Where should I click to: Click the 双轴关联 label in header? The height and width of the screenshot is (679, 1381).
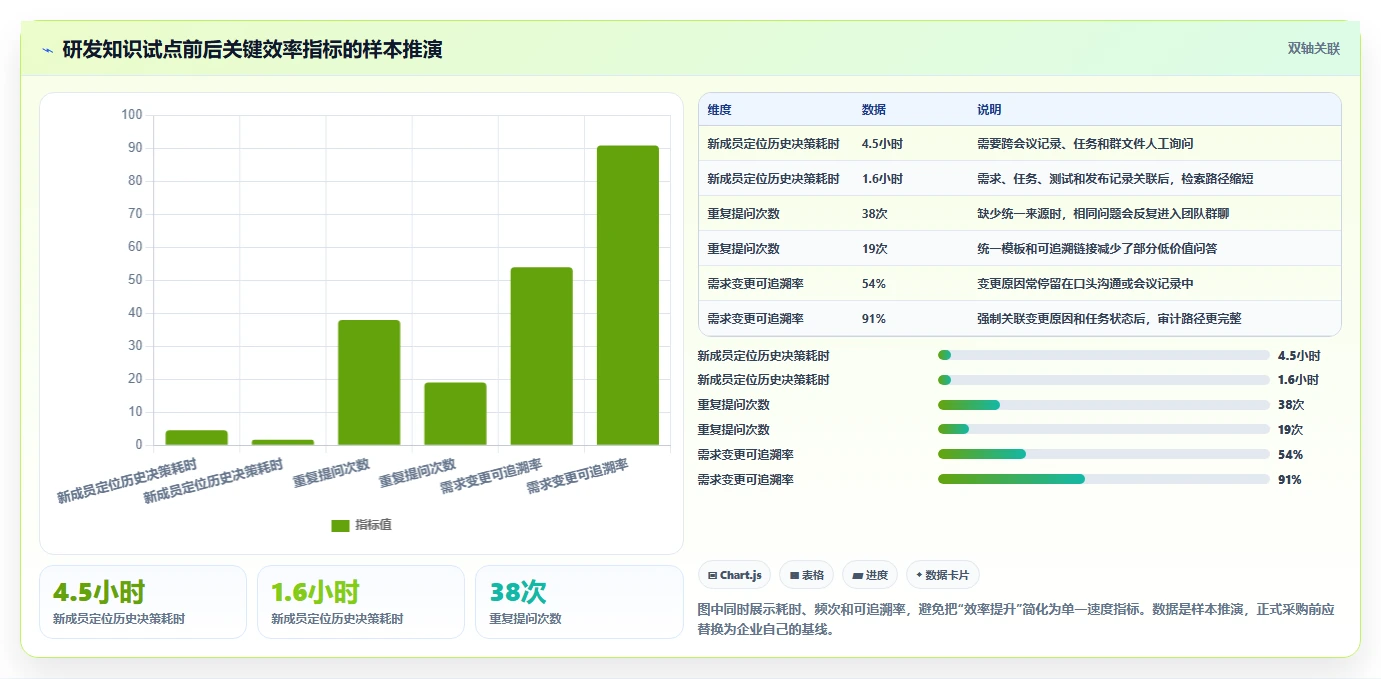pyautogui.click(x=1313, y=49)
